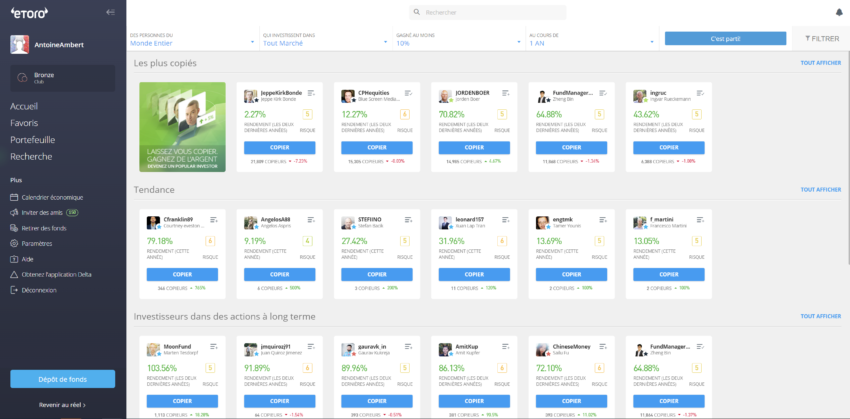Open Favoris in the sidebar
The height and width of the screenshot is (419, 850).
coord(24,123)
